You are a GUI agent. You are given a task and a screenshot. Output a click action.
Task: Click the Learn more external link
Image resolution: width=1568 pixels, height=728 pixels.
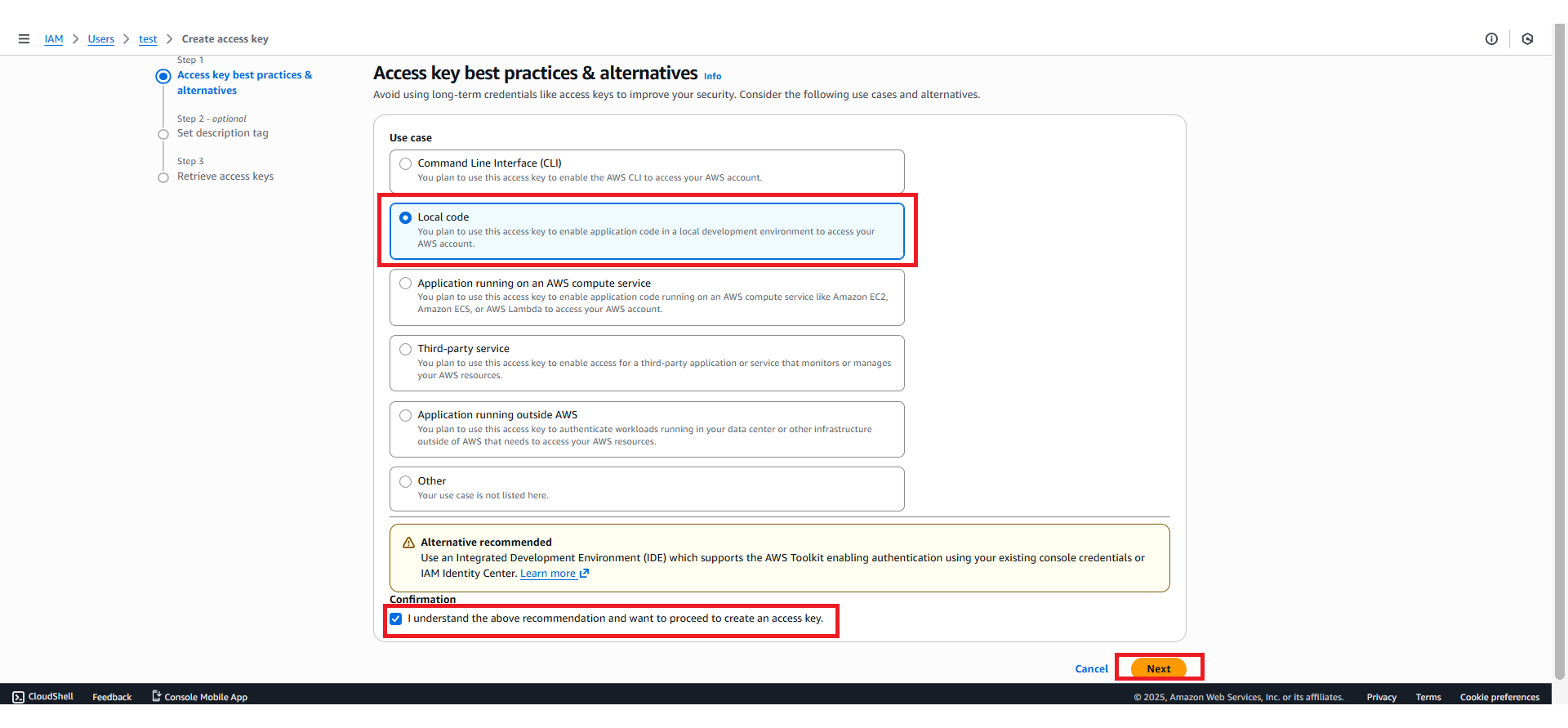[554, 574]
